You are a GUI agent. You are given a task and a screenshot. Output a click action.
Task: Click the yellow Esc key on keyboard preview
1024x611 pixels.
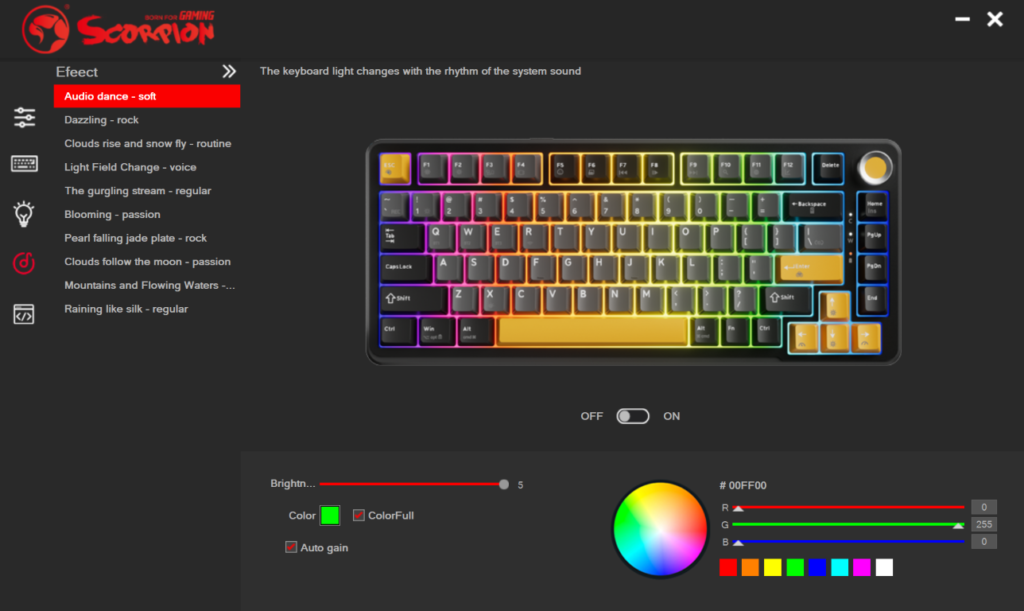[x=395, y=168]
